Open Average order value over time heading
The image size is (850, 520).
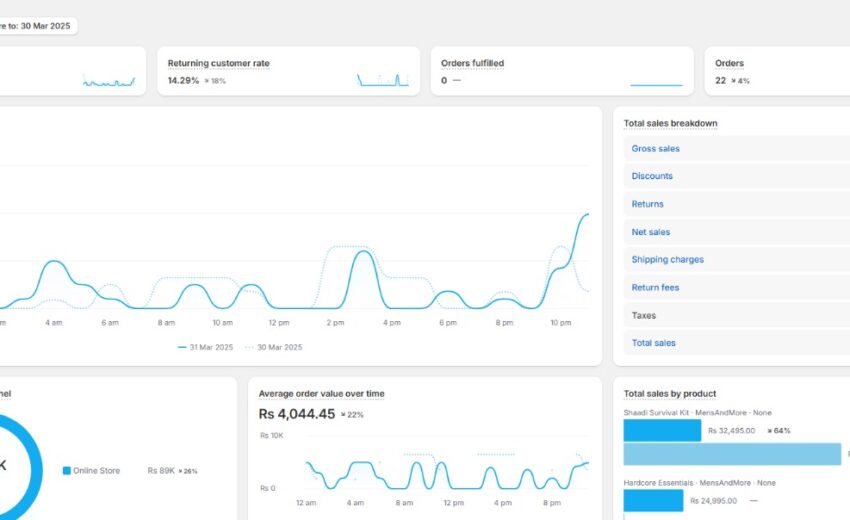[321, 394]
